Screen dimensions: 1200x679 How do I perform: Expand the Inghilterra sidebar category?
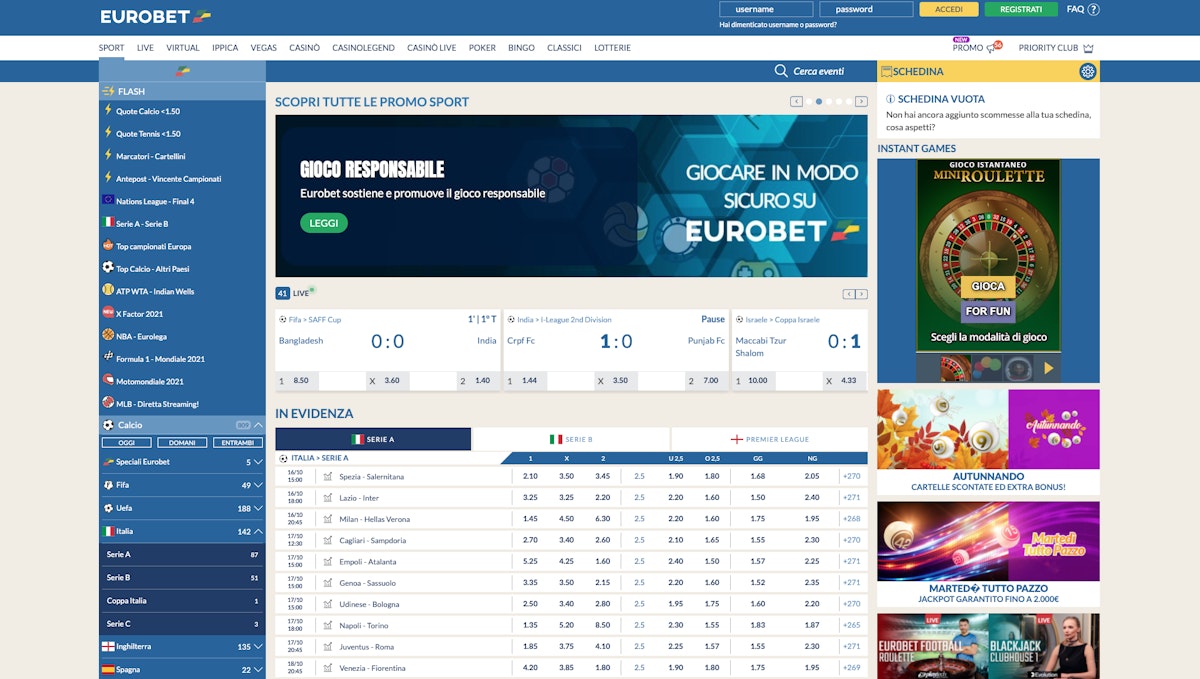[x=260, y=646]
